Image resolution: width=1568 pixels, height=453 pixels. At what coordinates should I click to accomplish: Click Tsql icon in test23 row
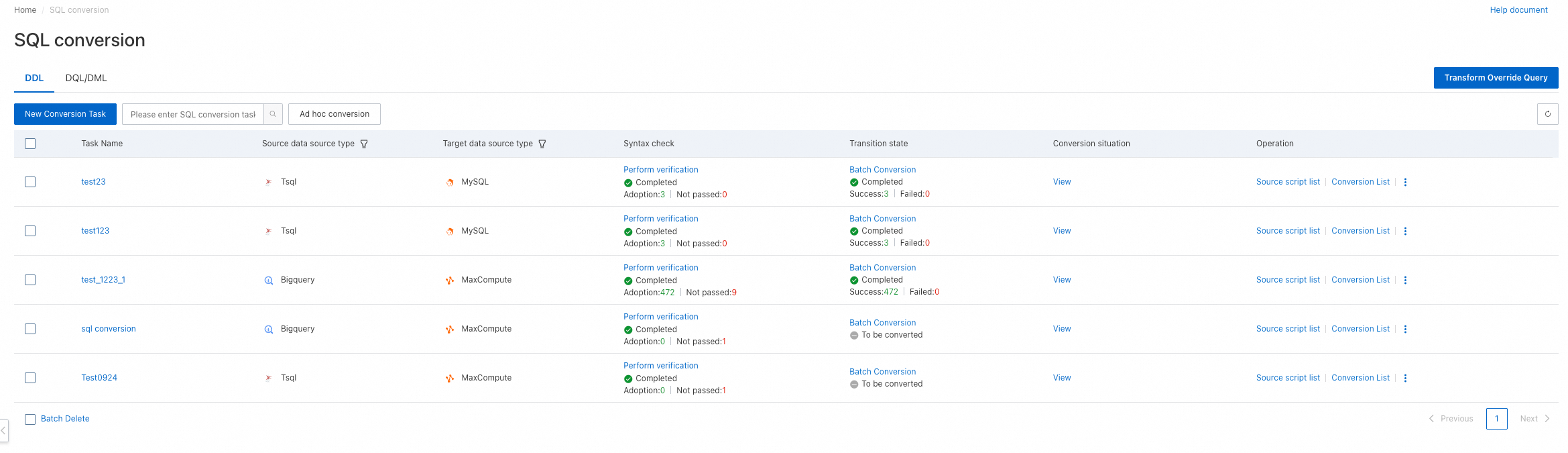coord(269,182)
